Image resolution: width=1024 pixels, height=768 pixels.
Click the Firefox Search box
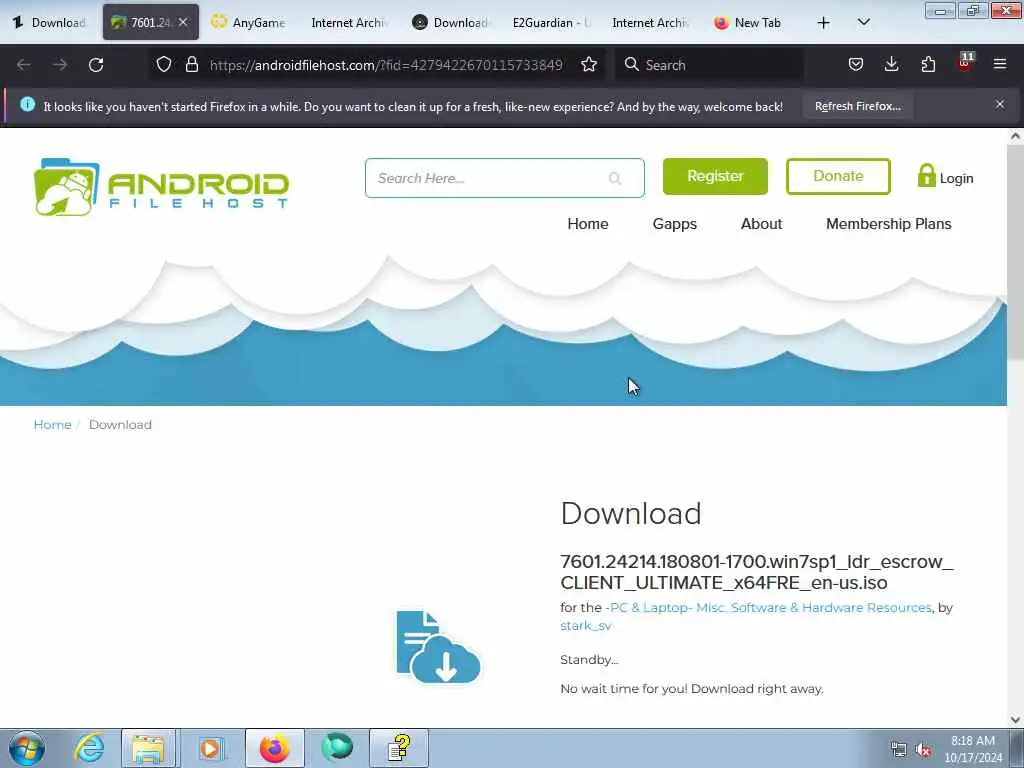click(709, 65)
